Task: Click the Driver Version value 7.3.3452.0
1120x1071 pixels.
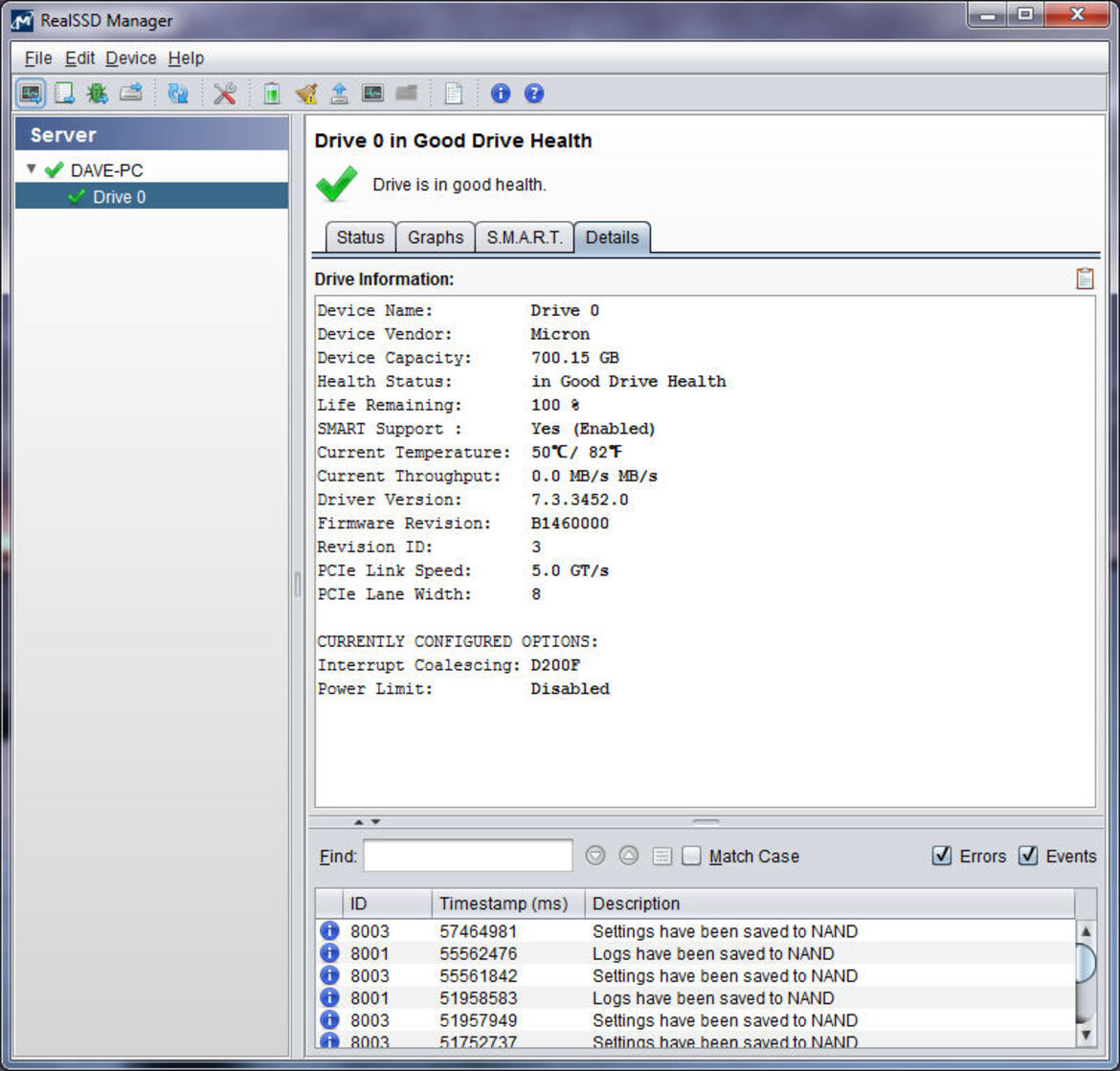Action: tap(580, 500)
